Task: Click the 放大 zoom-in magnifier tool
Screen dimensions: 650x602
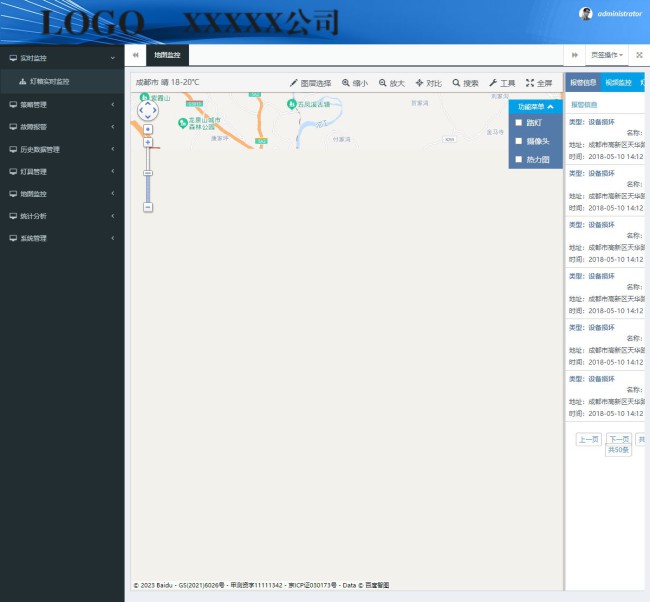Action: pyautogui.click(x=391, y=83)
